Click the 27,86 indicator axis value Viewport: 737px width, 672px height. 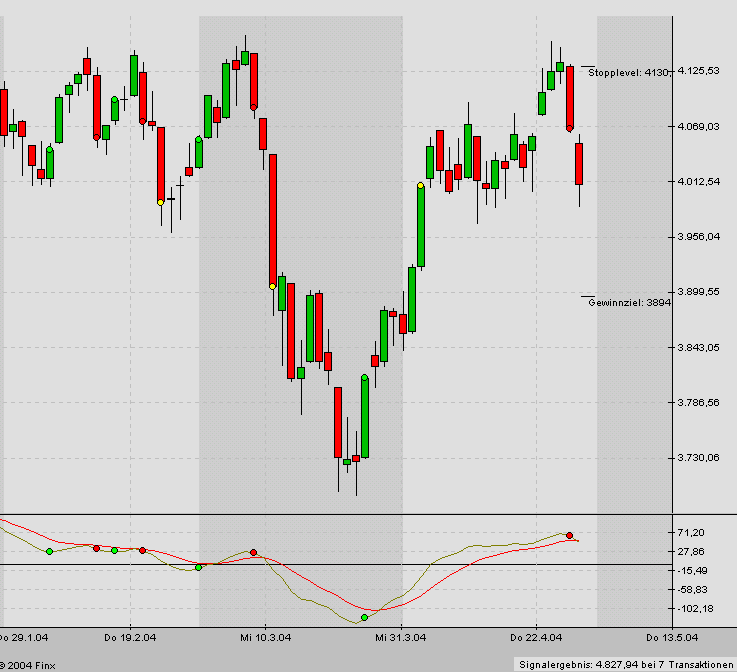coord(691,552)
